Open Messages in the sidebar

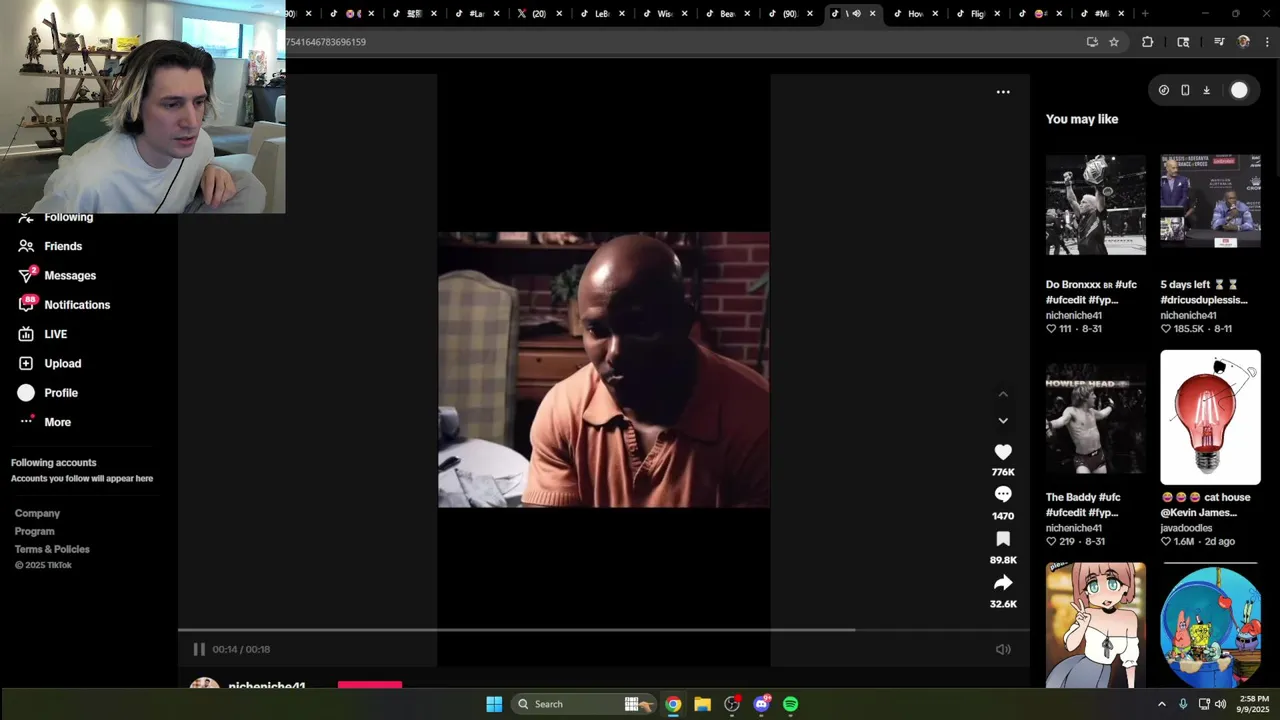coord(57,275)
